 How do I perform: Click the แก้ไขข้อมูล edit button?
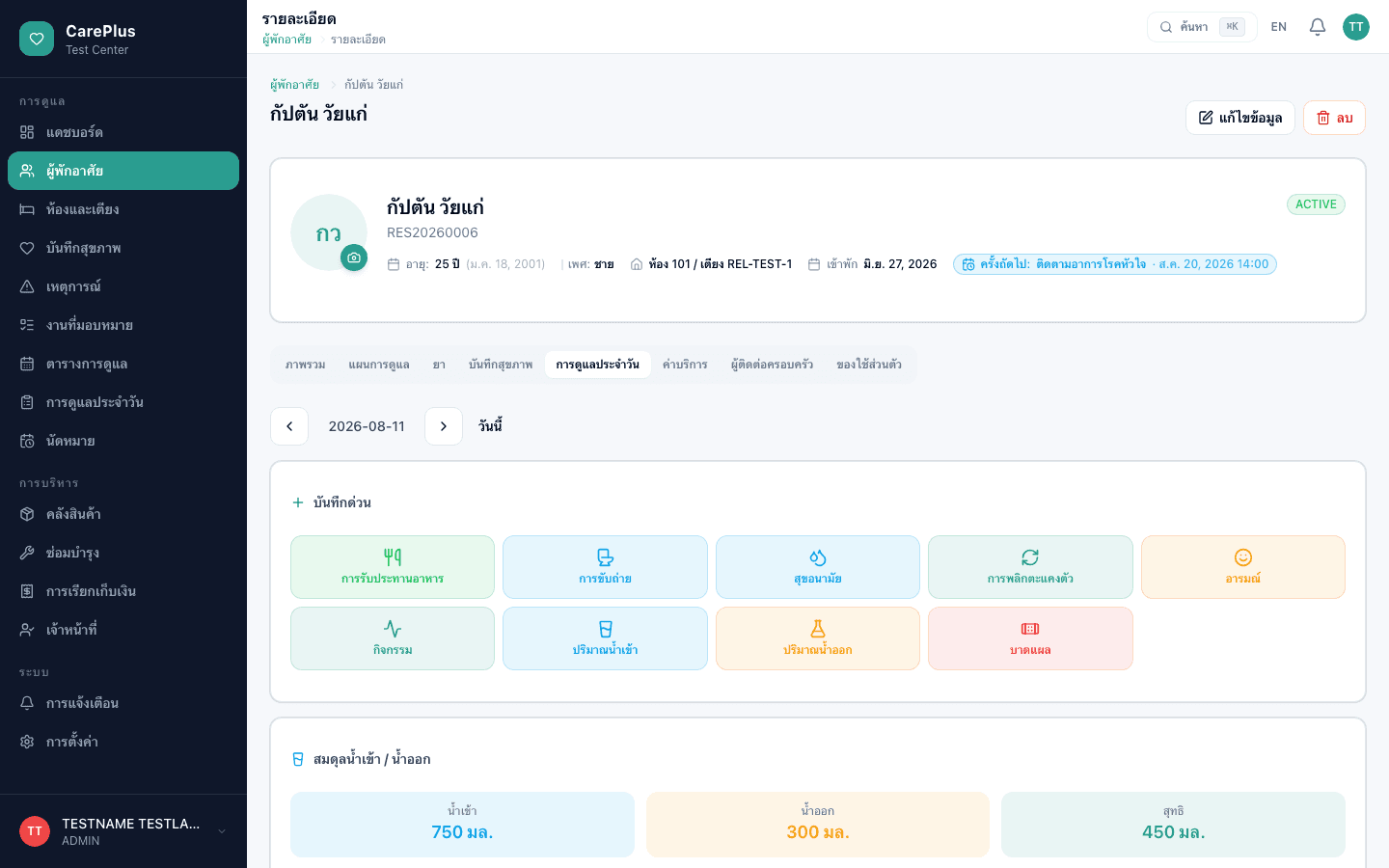[x=1240, y=118]
